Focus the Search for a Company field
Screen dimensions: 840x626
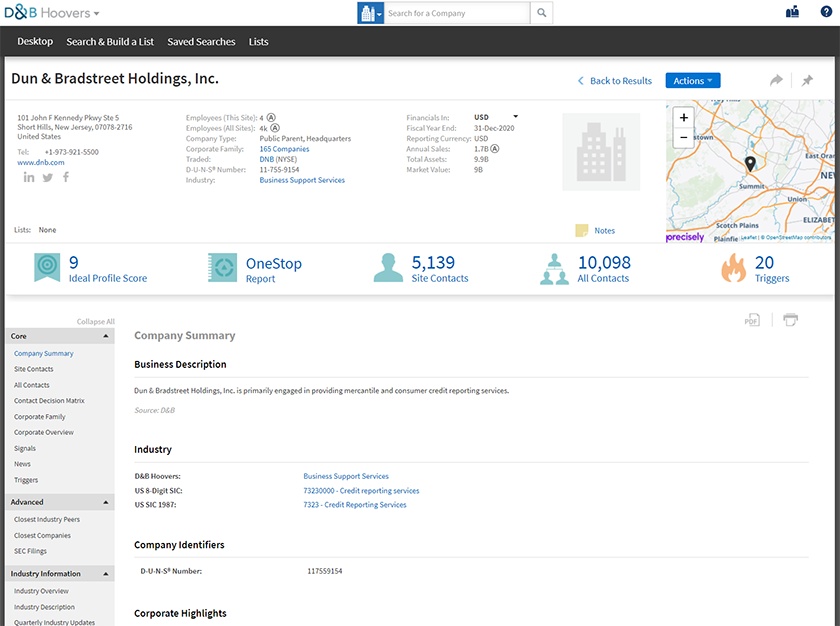click(x=457, y=13)
